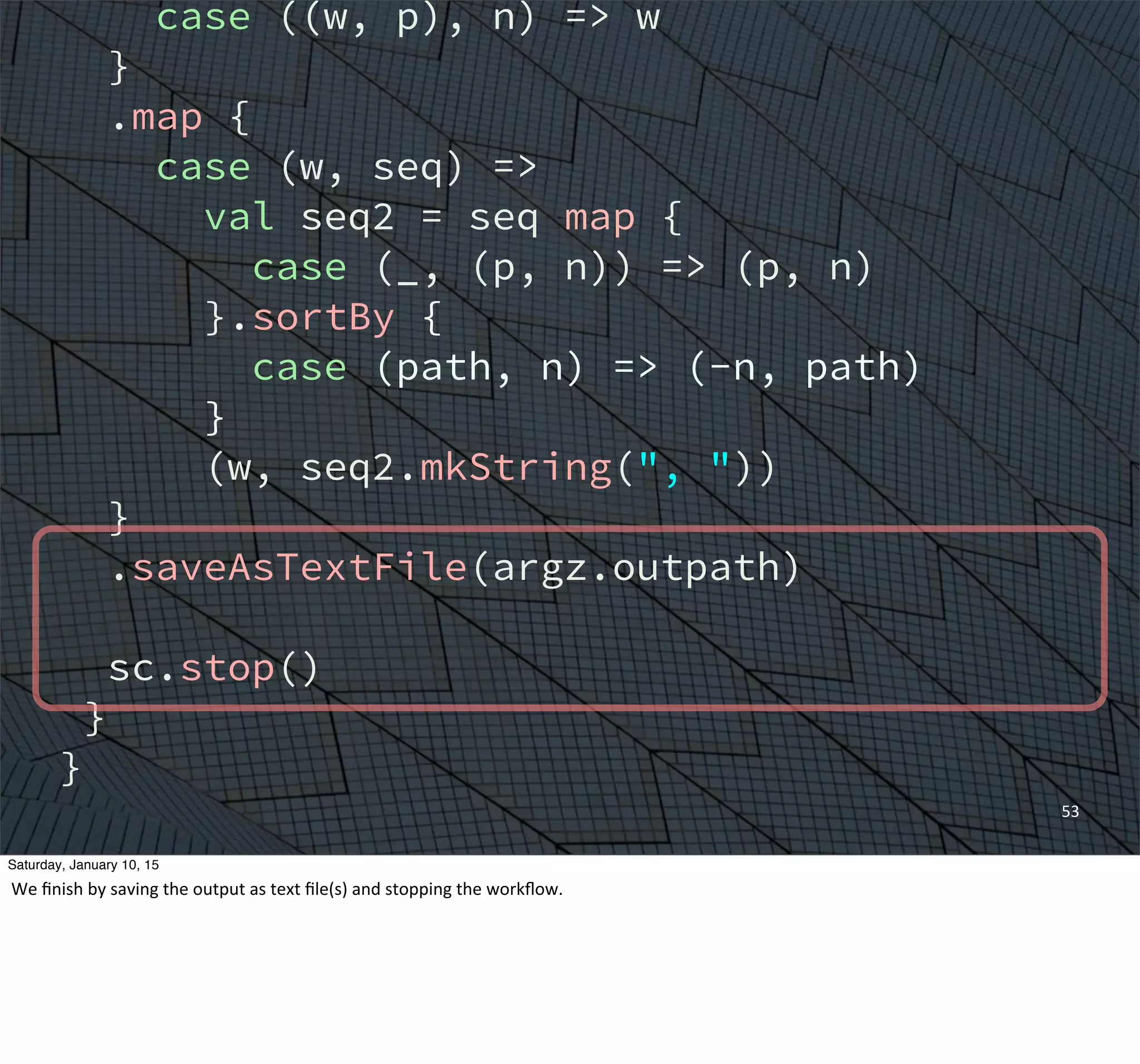Click the case ((w, p), n) => w line
This screenshot has width=1140, height=1064.
point(408,17)
